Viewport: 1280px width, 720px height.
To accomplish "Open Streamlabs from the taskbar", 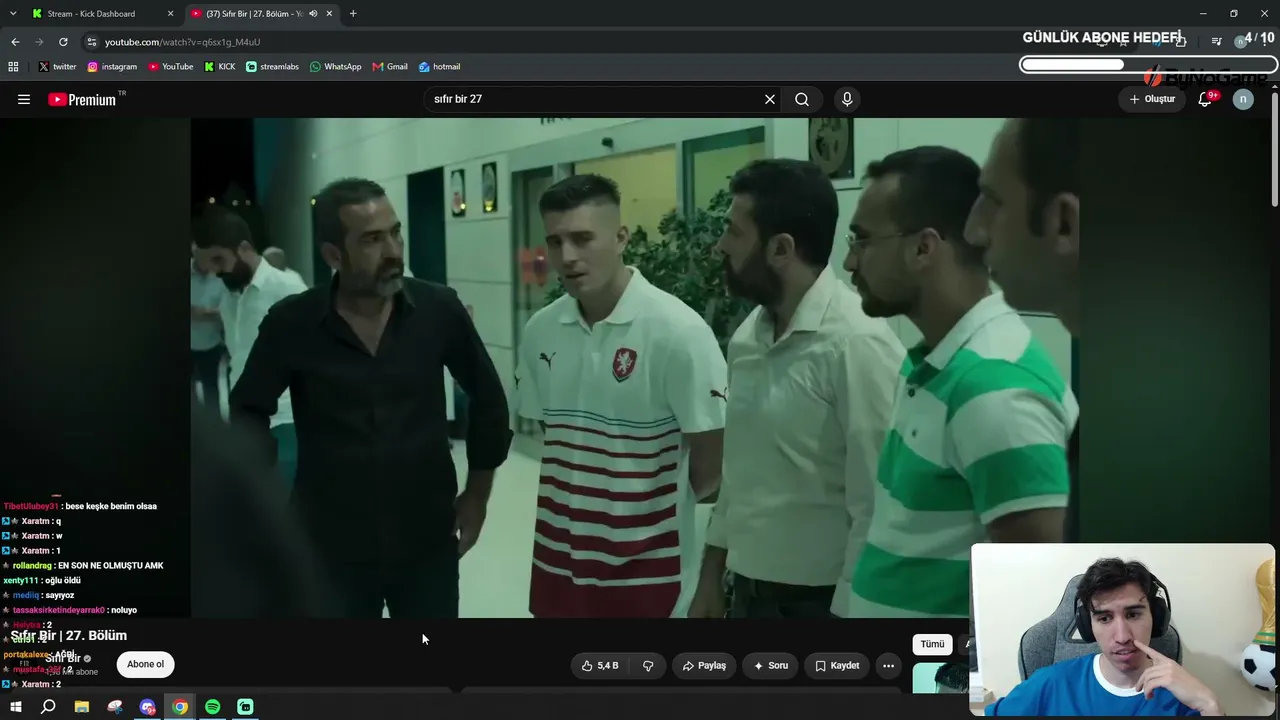I will coord(246,707).
